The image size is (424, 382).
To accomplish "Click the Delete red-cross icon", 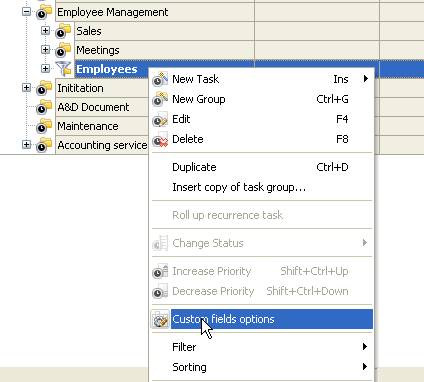I will [x=160, y=139].
